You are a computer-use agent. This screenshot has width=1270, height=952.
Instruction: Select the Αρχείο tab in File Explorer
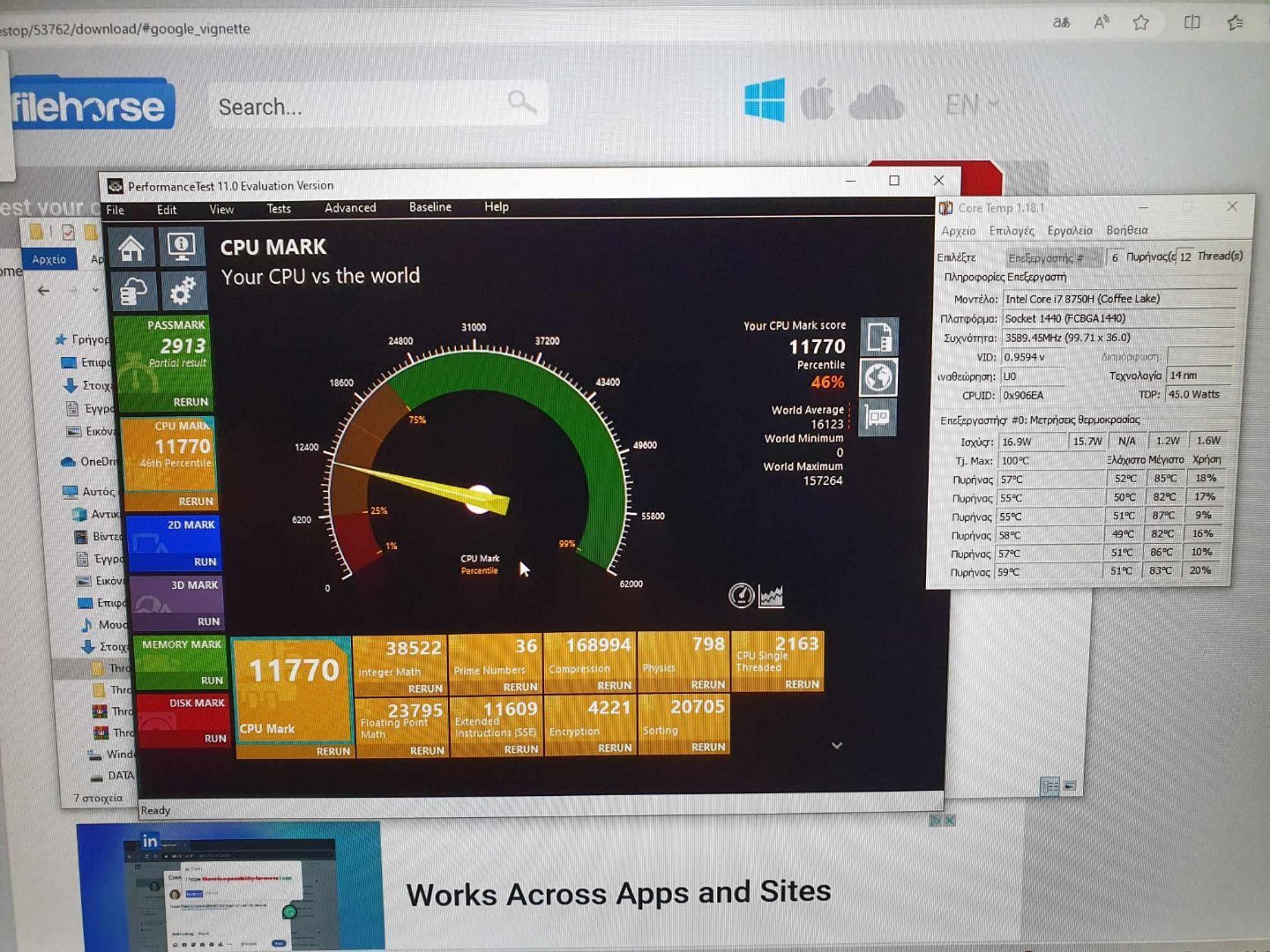click(49, 259)
